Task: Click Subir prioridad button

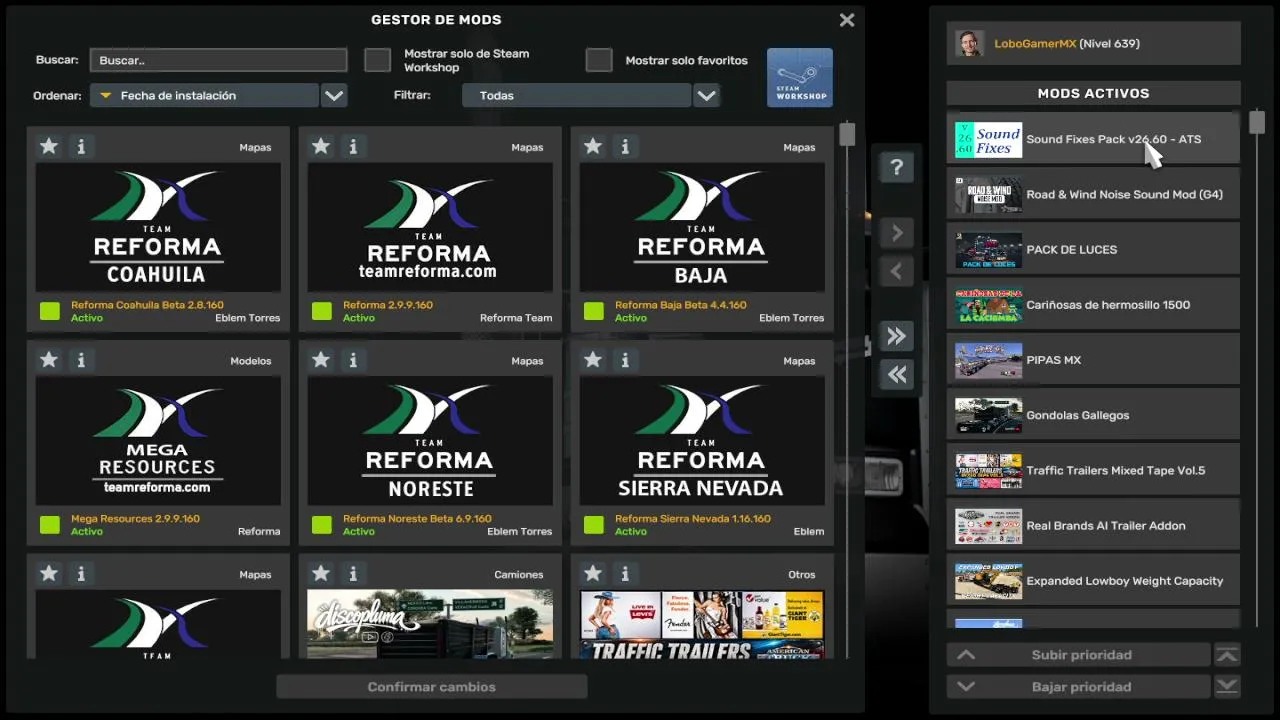Action: click(x=1079, y=655)
